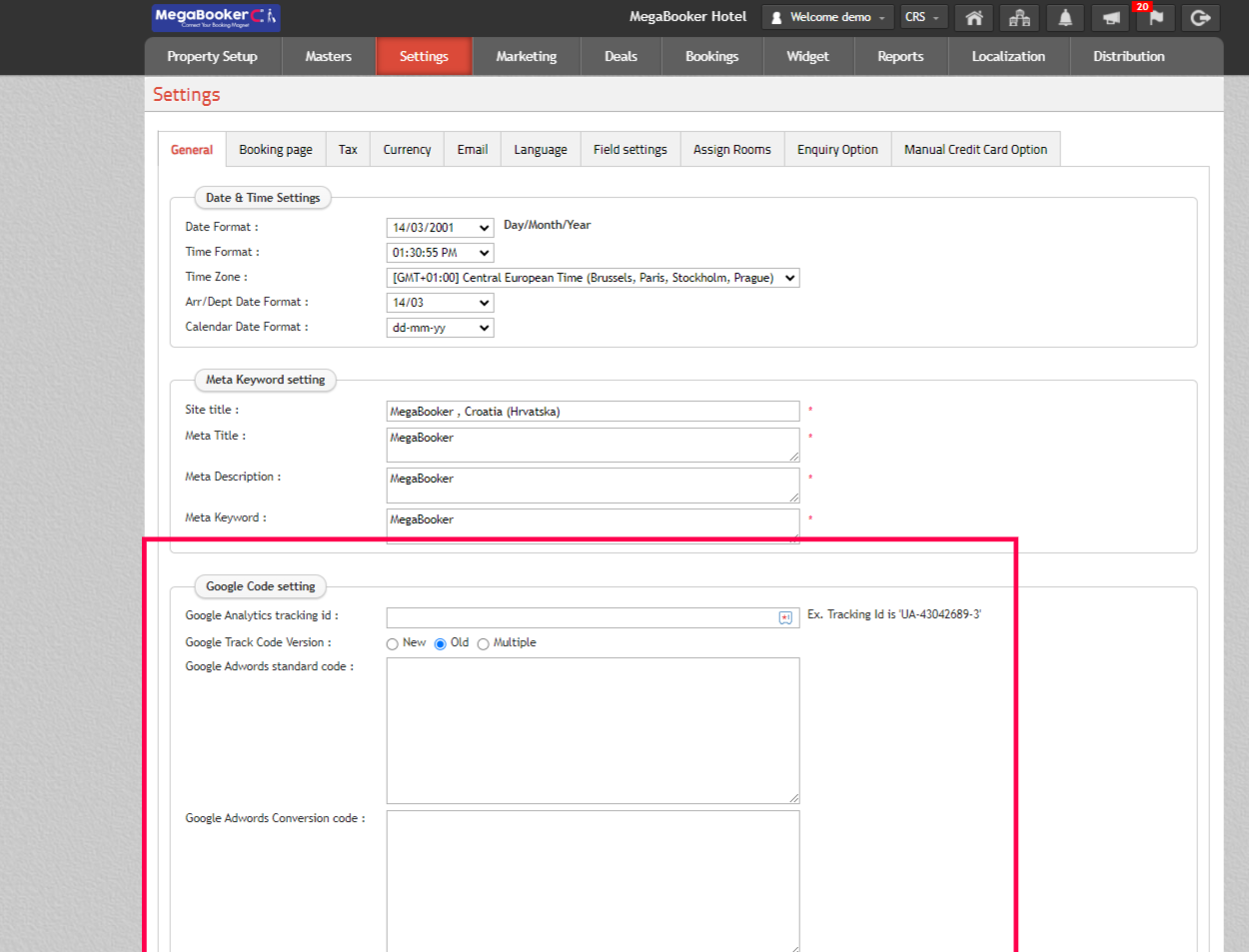Image resolution: width=1249 pixels, height=952 pixels.
Task: Switch to the General tab
Action: [192, 150]
